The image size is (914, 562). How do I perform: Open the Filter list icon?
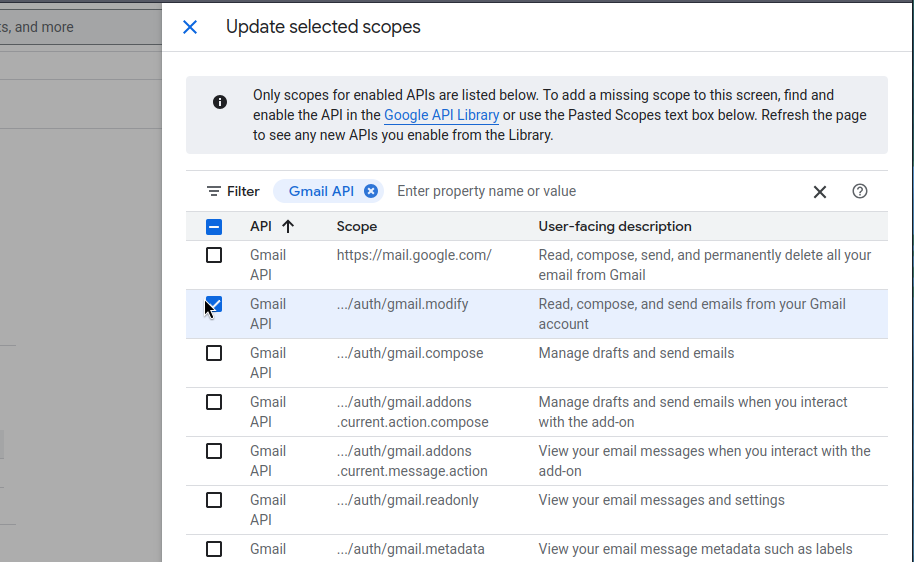[214, 191]
